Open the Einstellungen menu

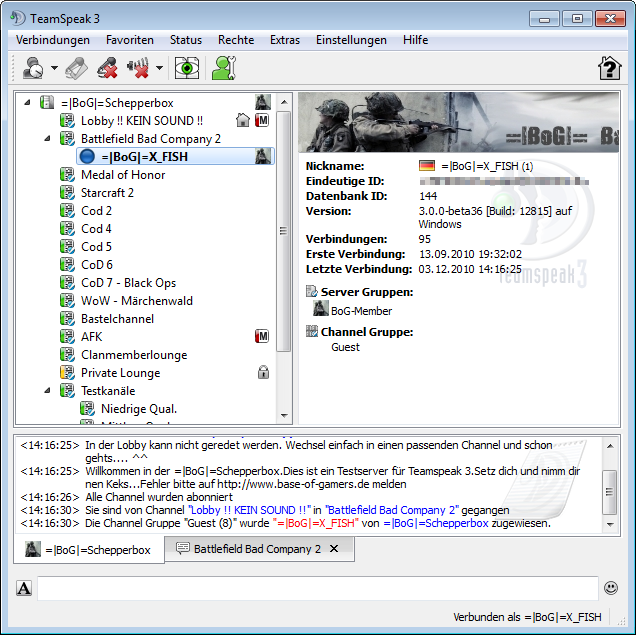(351, 40)
